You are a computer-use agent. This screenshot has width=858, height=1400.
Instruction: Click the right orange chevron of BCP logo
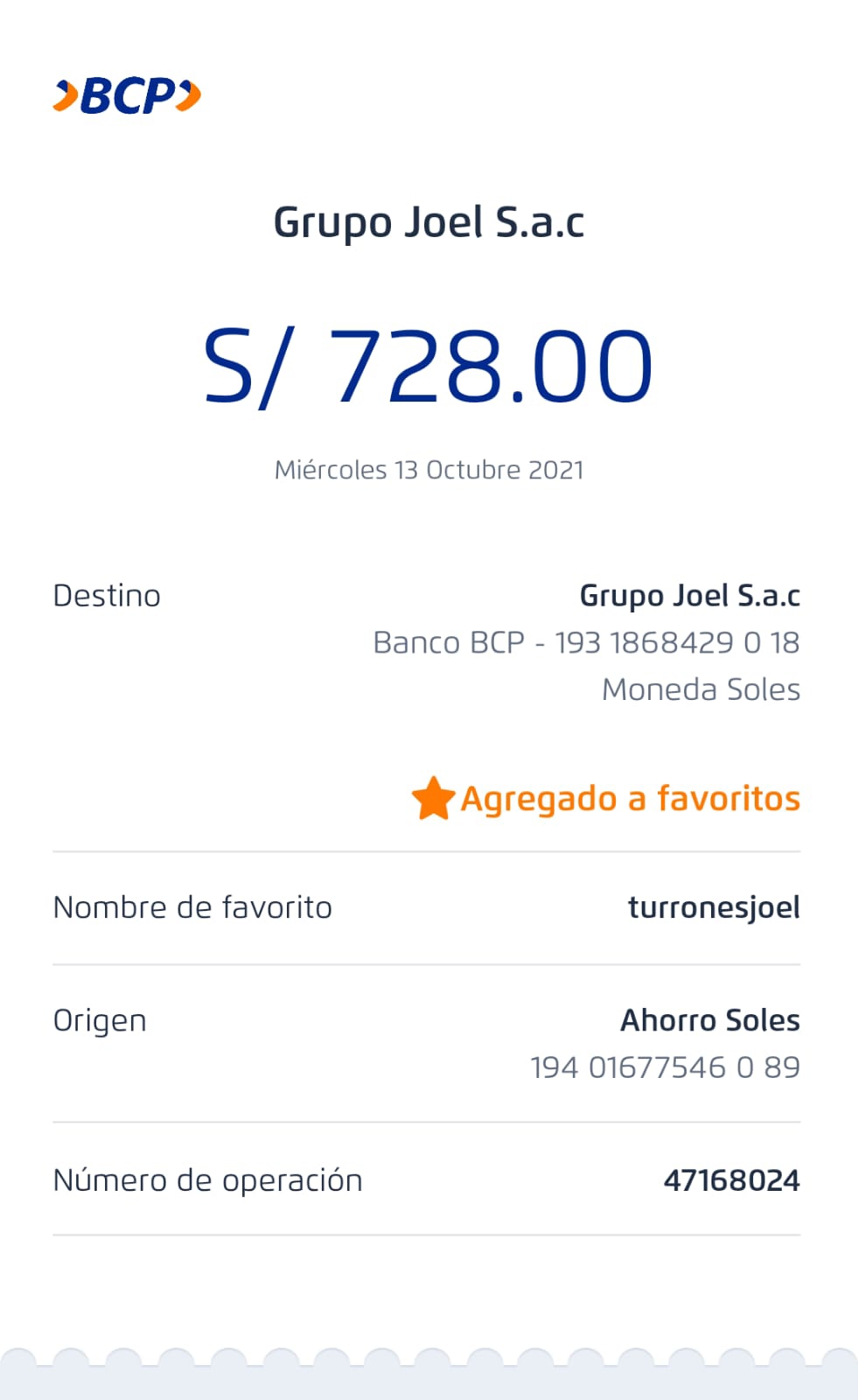[x=189, y=95]
